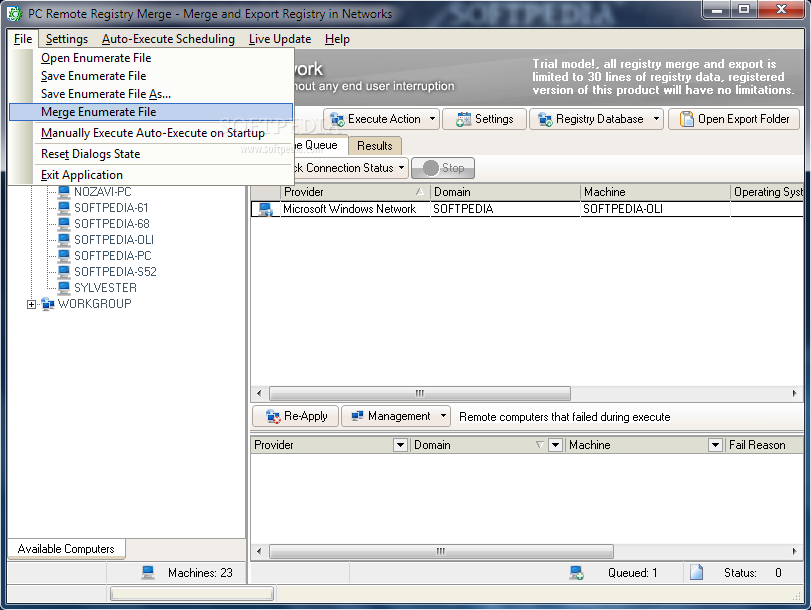Open the Management dropdown arrow
811x610 pixels.
(x=443, y=416)
